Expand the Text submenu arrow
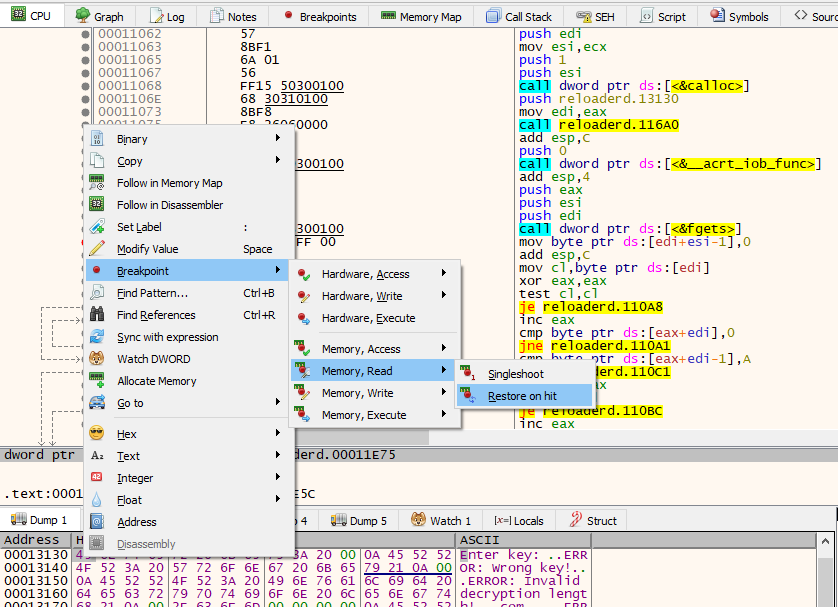 pos(278,455)
